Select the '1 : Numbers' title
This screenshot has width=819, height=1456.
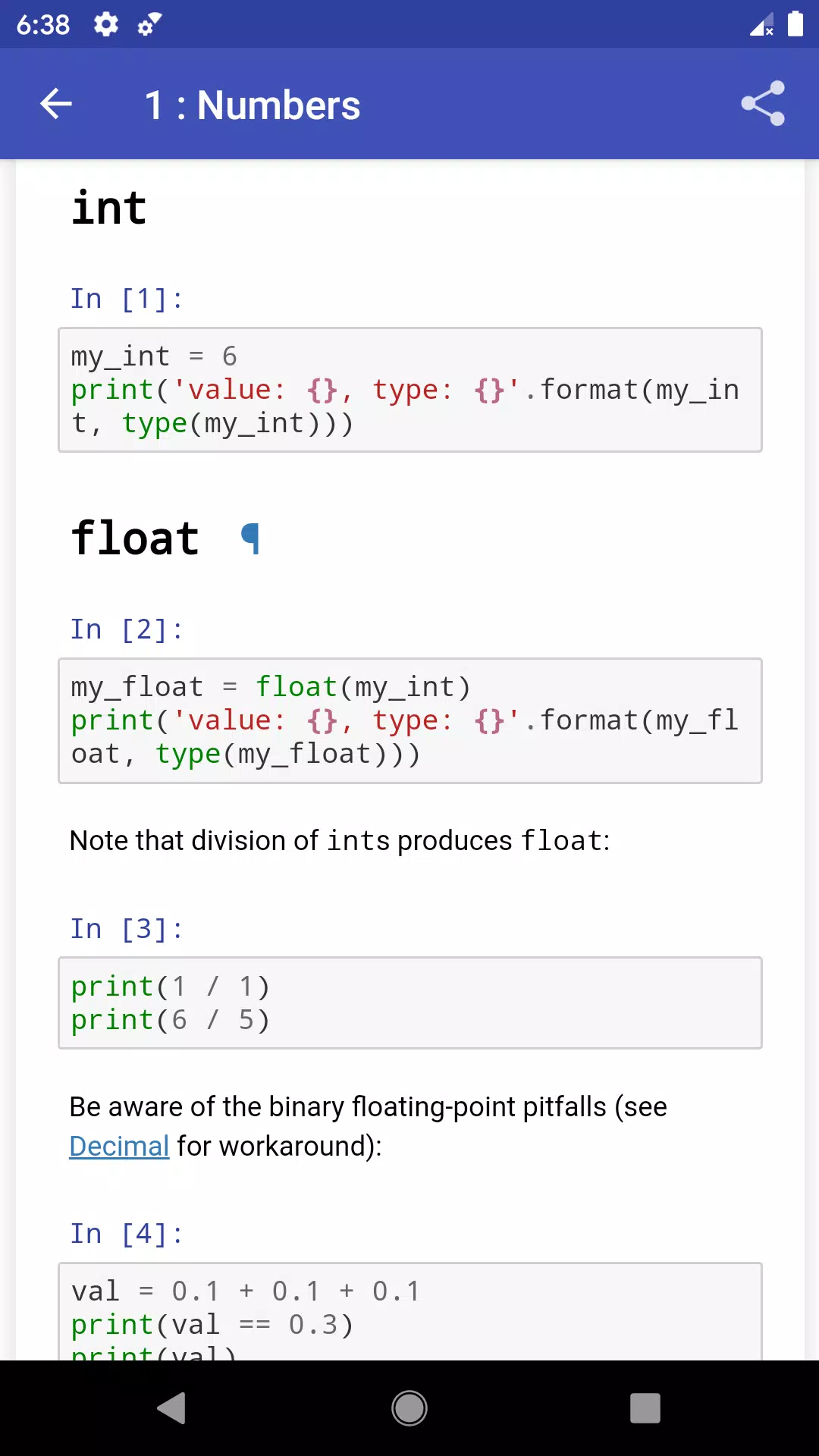point(252,105)
